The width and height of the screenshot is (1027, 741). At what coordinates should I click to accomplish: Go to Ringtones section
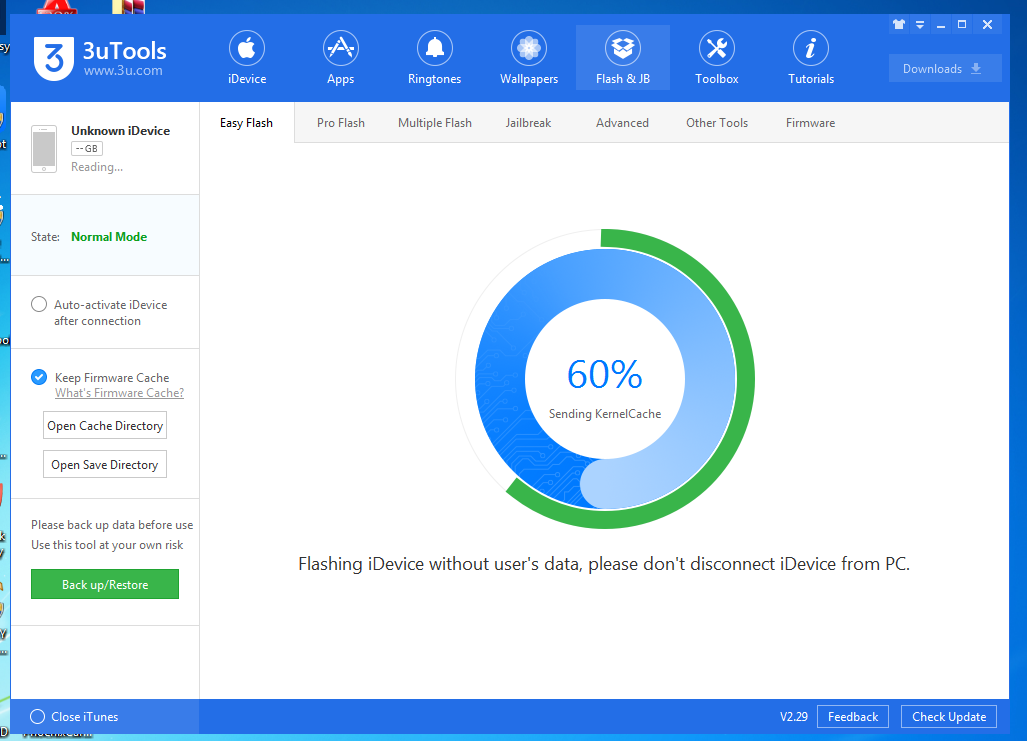(434, 58)
